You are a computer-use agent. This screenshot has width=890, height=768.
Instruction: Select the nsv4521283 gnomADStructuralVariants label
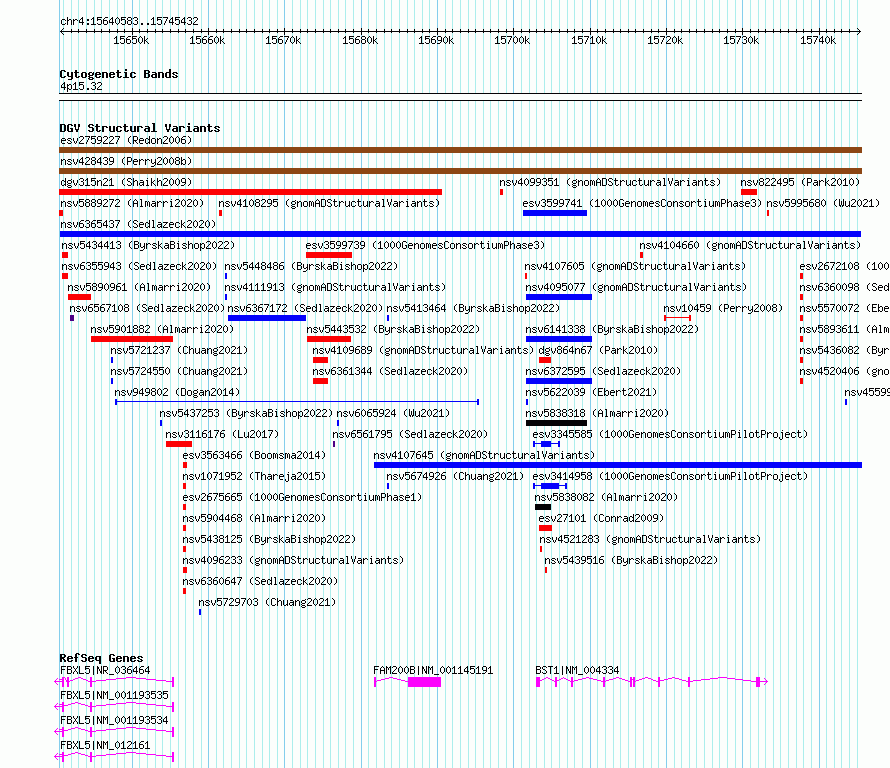tap(650, 539)
